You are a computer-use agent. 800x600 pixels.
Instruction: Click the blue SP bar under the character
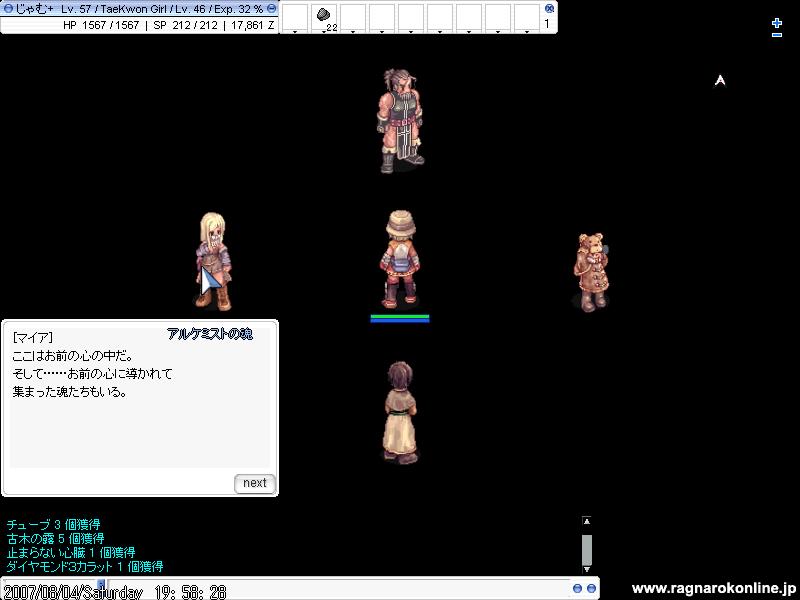point(400,320)
